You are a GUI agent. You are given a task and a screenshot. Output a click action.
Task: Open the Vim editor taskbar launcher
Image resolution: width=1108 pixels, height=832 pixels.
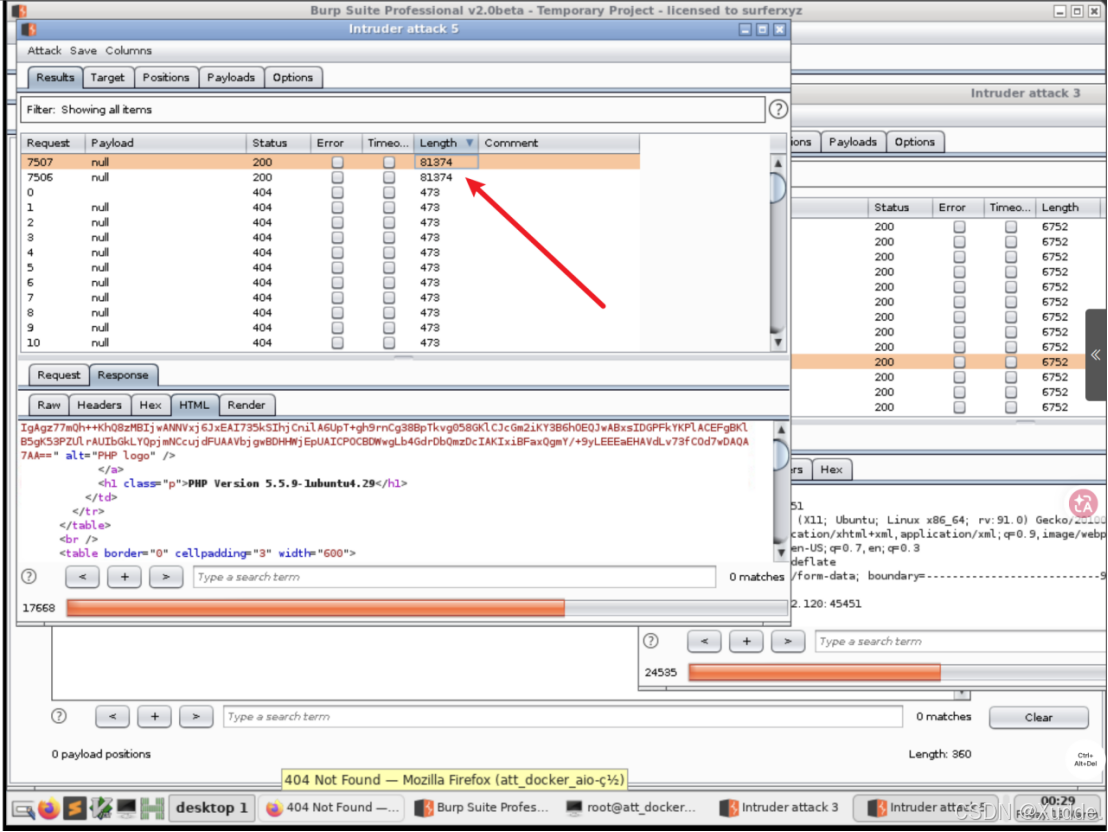(101, 807)
